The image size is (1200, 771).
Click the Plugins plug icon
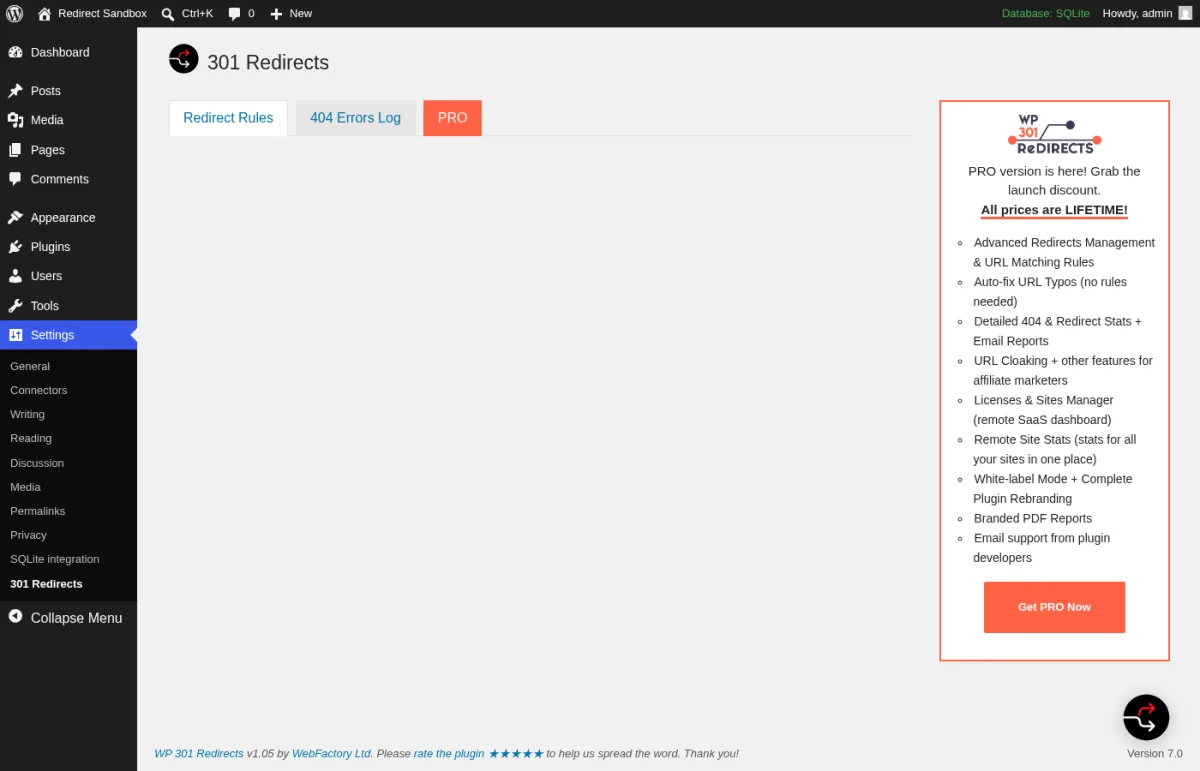(15, 247)
